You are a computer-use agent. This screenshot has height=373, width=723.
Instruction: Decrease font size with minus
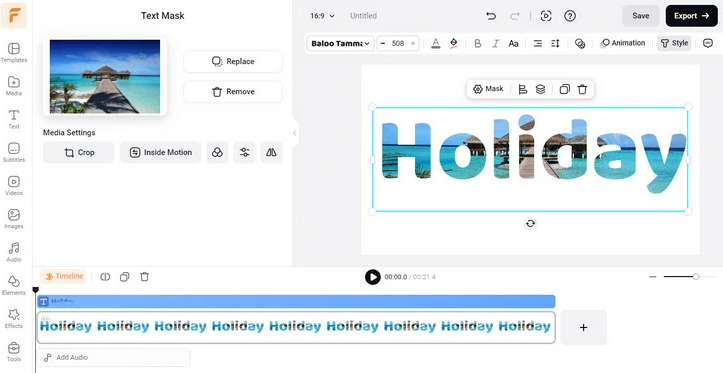pyautogui.click(x=383, y=43)
